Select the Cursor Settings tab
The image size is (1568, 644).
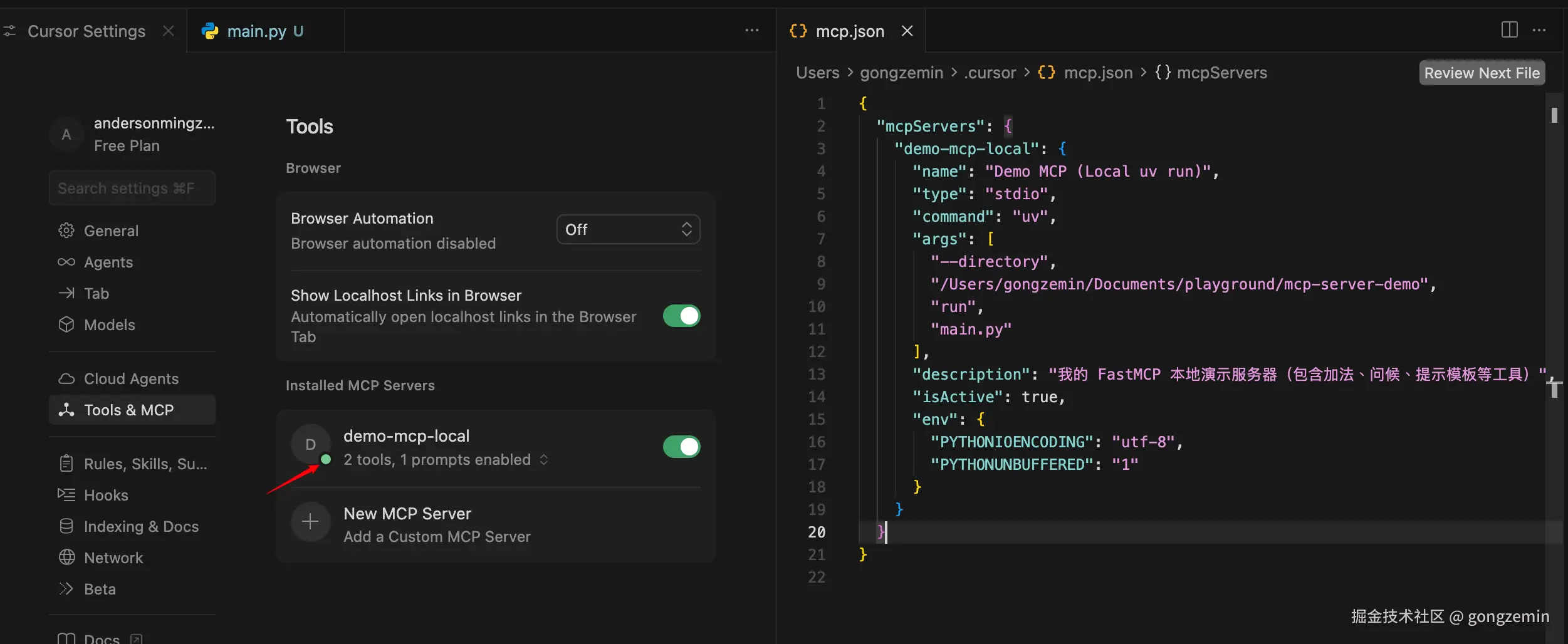86,31
